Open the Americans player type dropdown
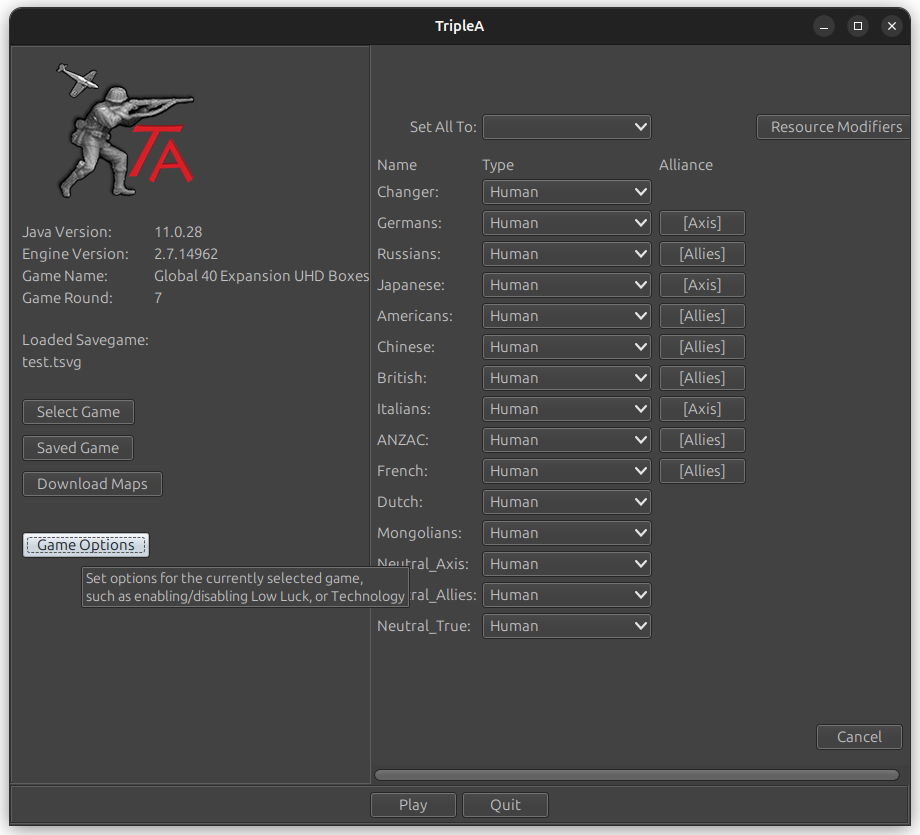Screen dimensions: 920x835 click(566, 315)
